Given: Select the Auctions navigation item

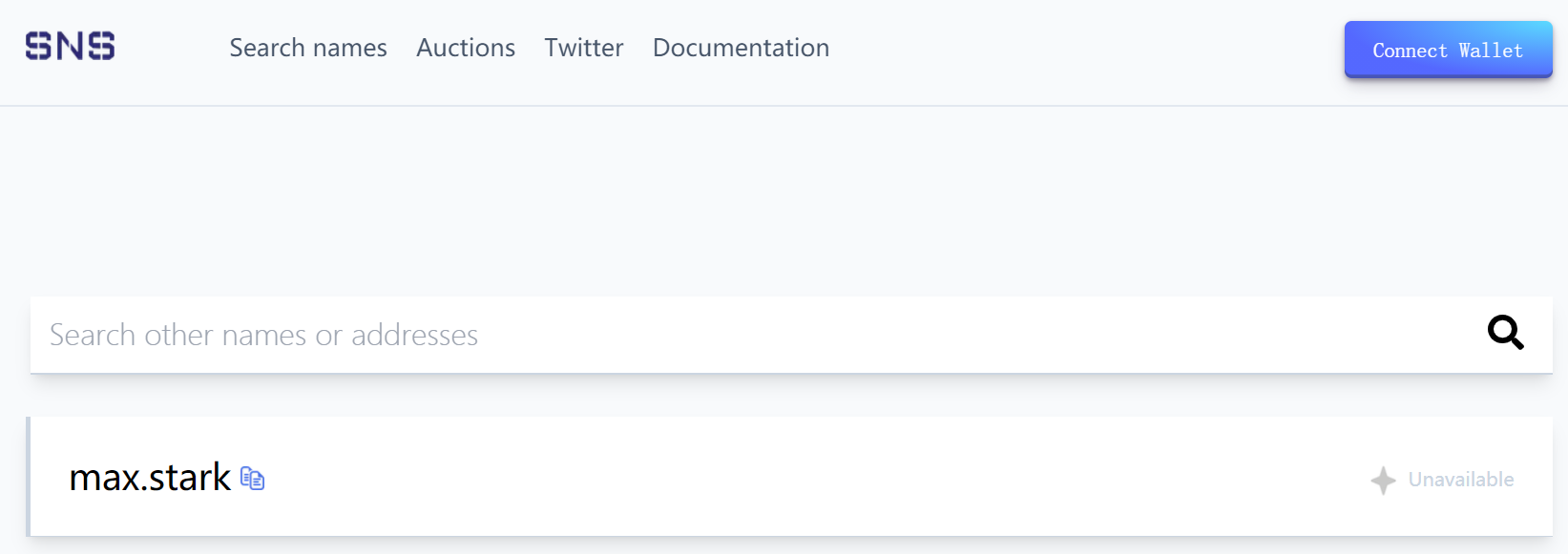Looking at the screenshot, I should 466,48.
